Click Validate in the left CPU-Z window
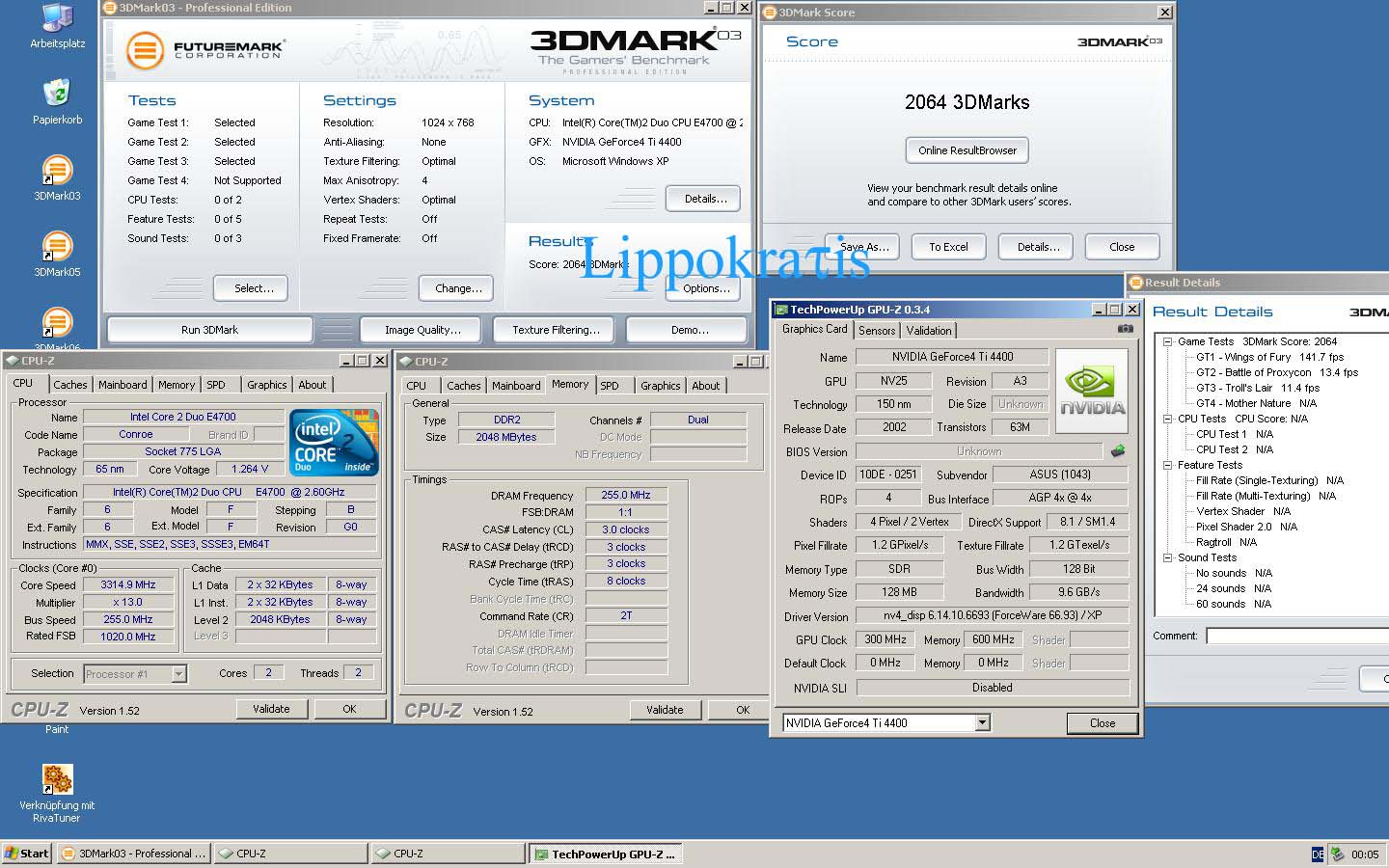Viewport: 1389px width, 868px height. pyautogui.click(x=271, y=709)
